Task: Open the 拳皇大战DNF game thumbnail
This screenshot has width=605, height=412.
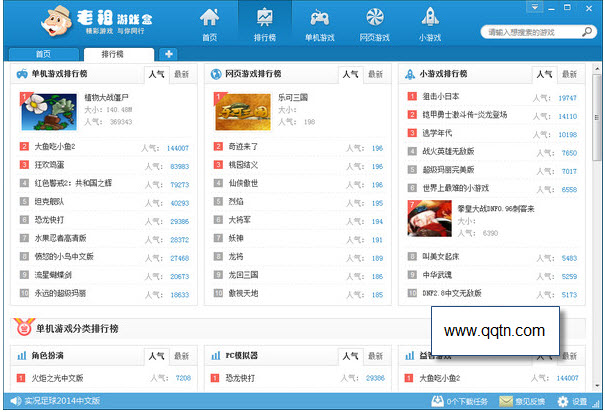Action: point(430,218)
